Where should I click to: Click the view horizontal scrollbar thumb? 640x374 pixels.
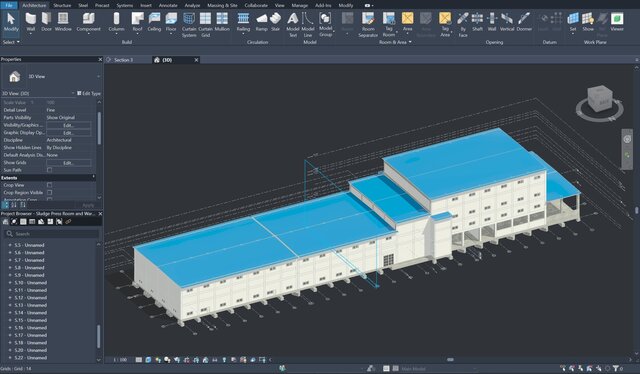tap(450, 360)
